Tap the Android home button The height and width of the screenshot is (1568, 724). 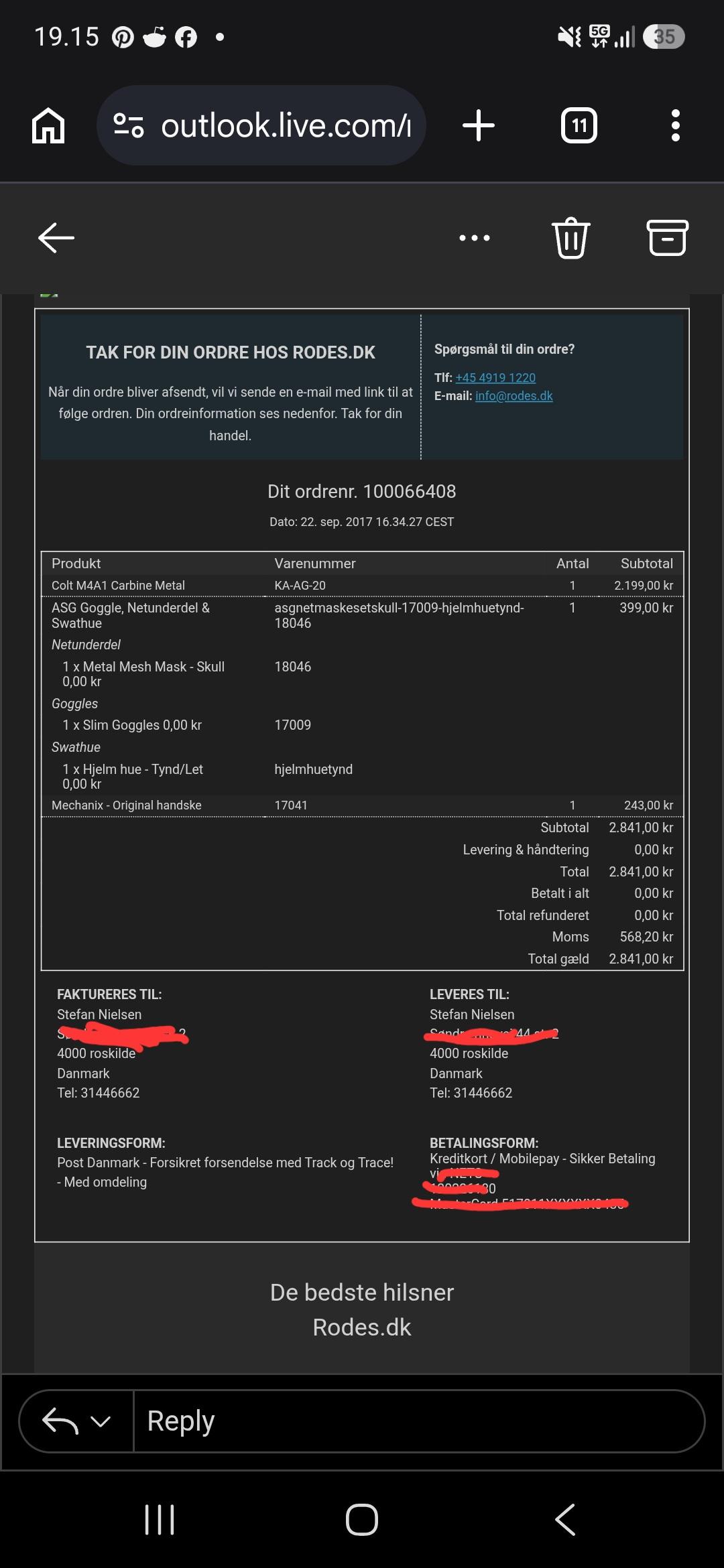(x=362, y=1520)
